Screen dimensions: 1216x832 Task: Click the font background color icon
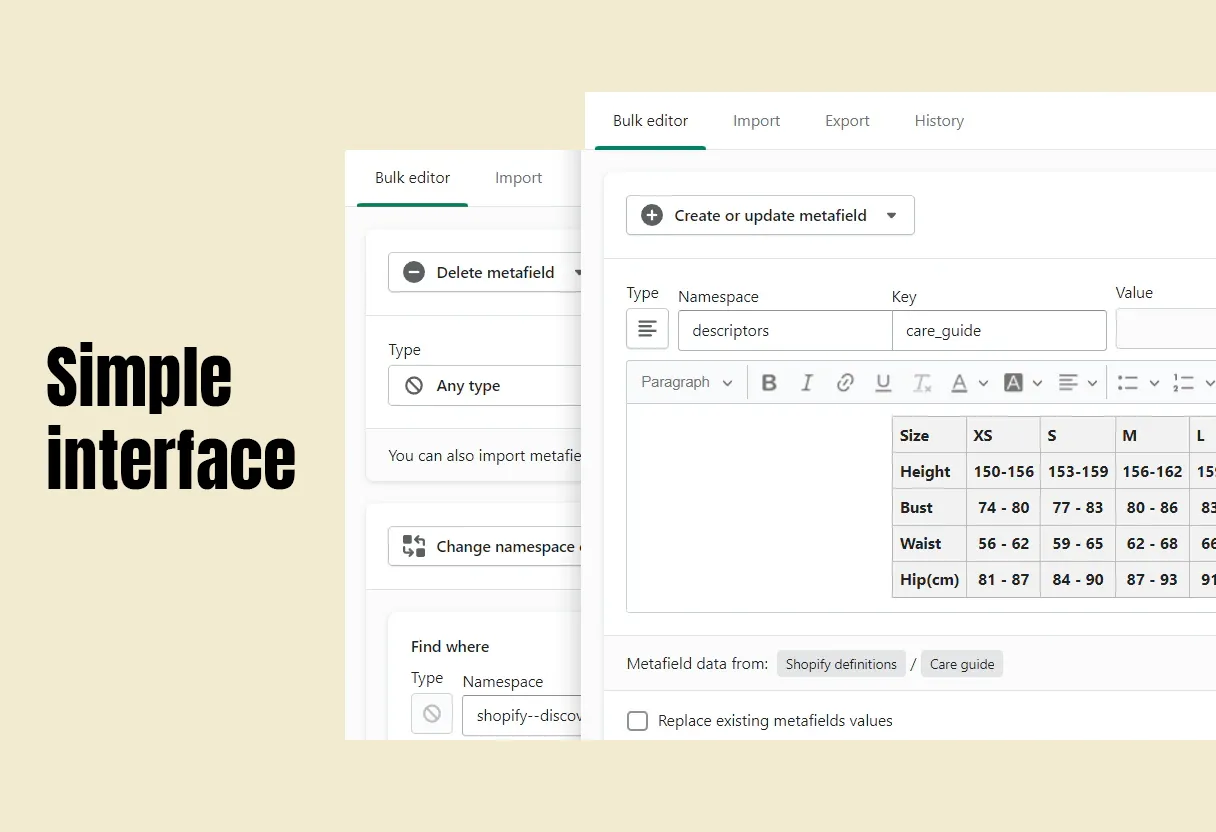coord(1013,383)
